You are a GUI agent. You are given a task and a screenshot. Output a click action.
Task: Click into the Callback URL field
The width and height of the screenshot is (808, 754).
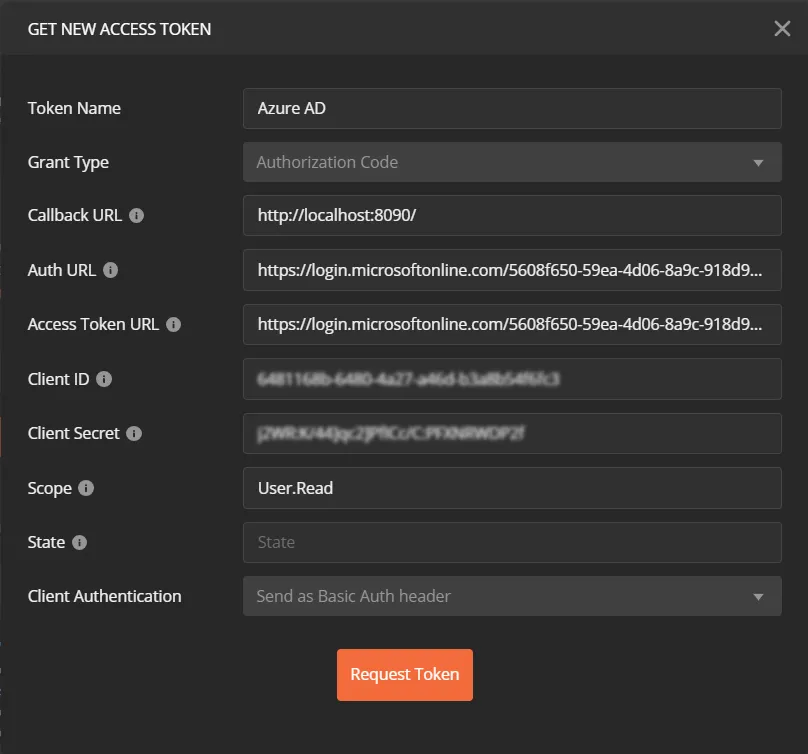512,215
